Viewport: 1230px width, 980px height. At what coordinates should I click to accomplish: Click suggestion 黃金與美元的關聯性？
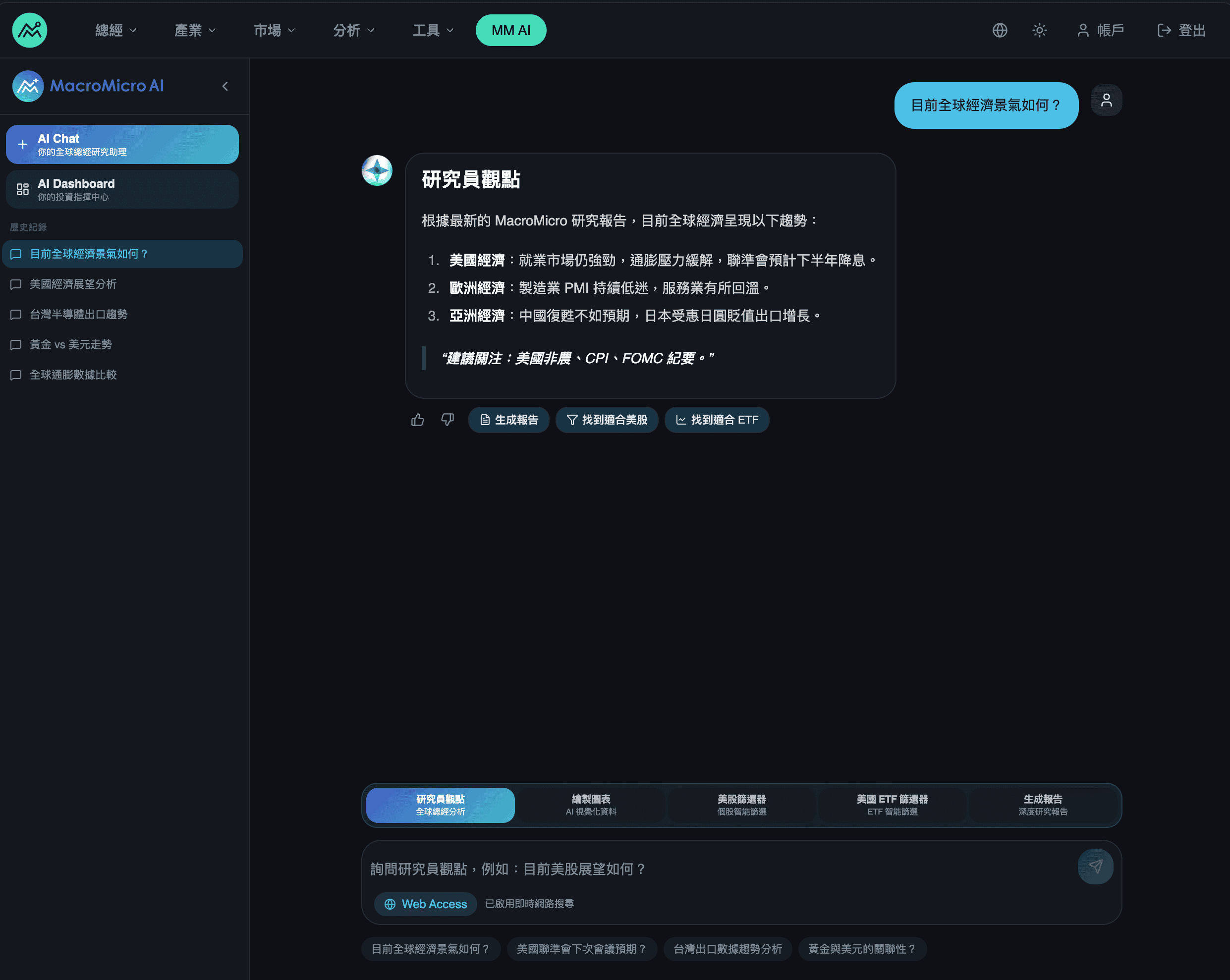click(863, 949)
